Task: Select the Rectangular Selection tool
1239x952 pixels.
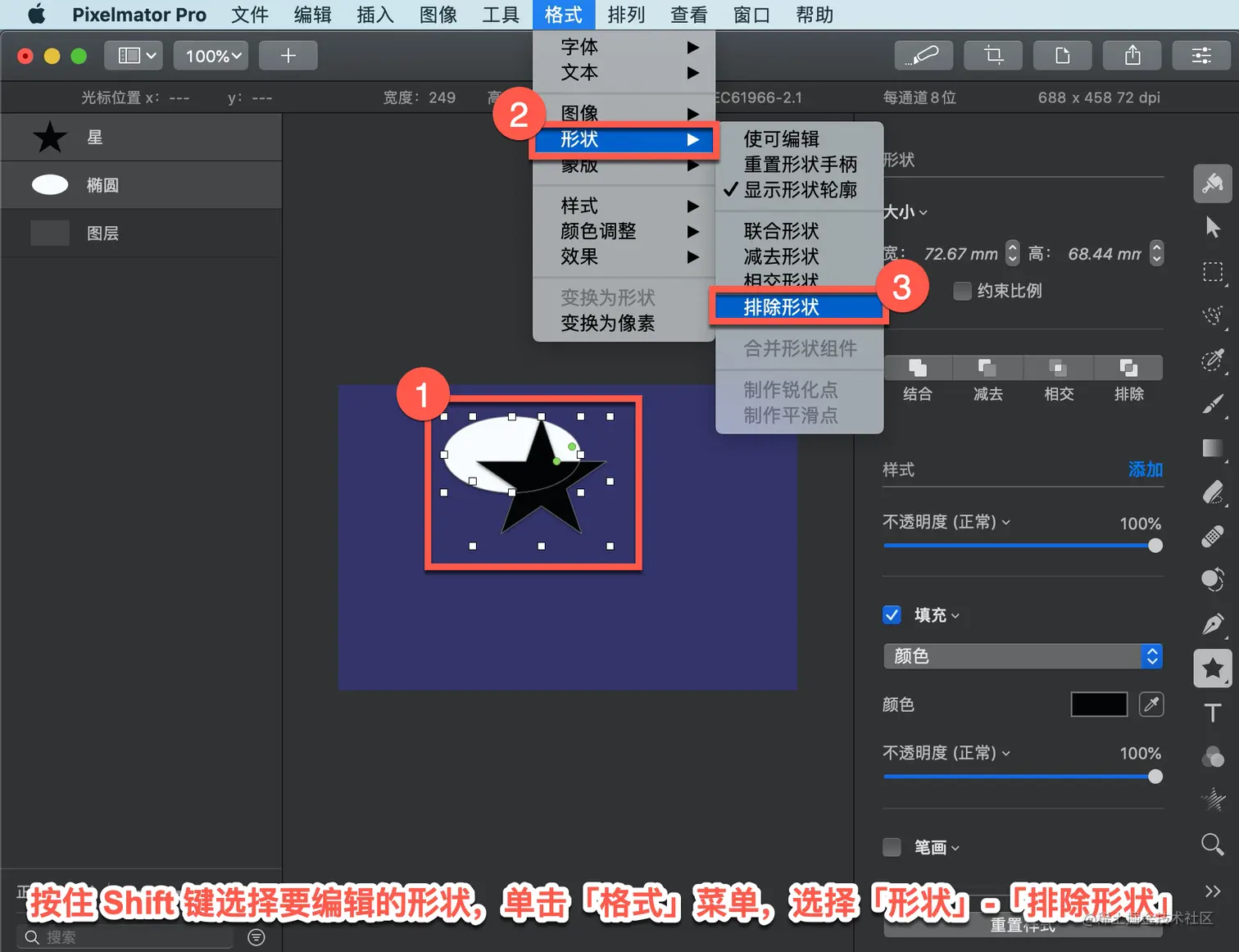Action: pyautogui.click(x=1213, y=272)
